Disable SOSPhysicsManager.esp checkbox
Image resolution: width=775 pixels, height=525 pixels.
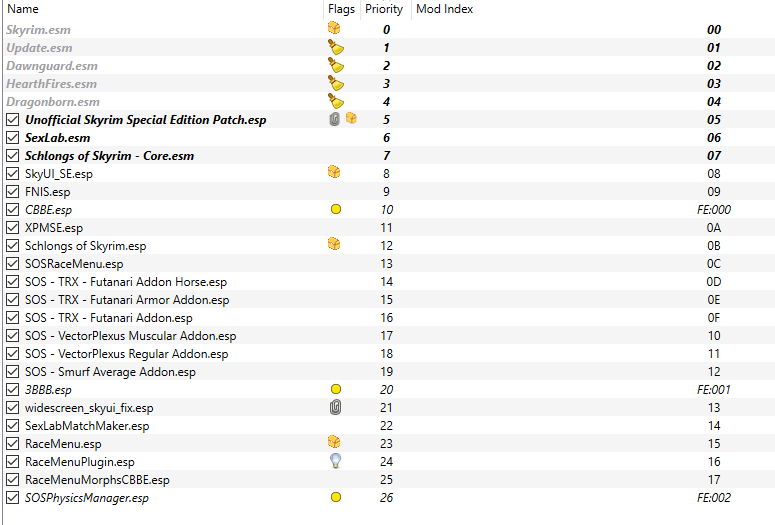(x=13, y=498)
